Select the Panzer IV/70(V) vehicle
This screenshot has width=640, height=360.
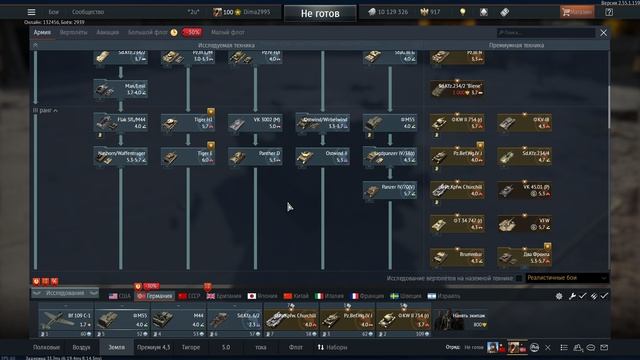coord(390,190)
